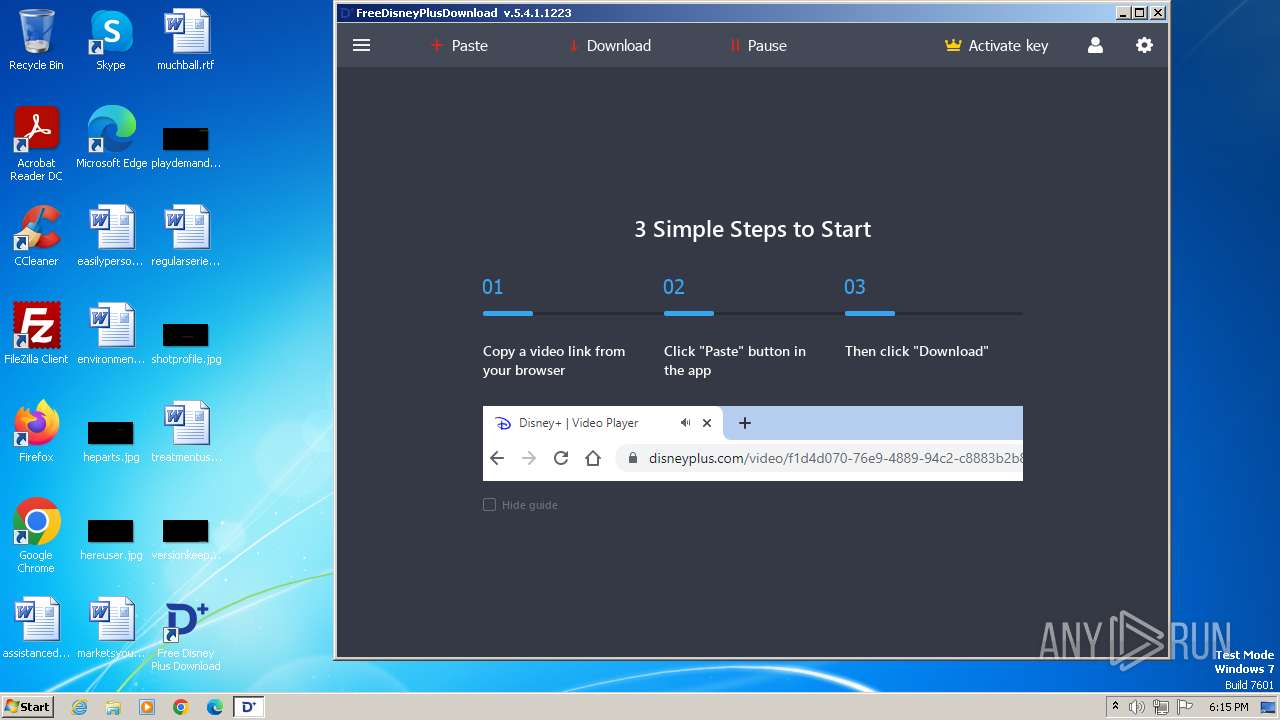
Task: Open the Skype desktop shortcut
Action: click(111, 40)
